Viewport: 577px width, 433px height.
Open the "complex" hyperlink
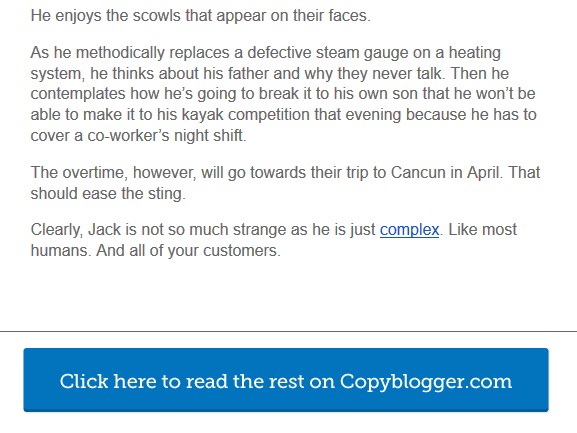click(x=409, y=230)
